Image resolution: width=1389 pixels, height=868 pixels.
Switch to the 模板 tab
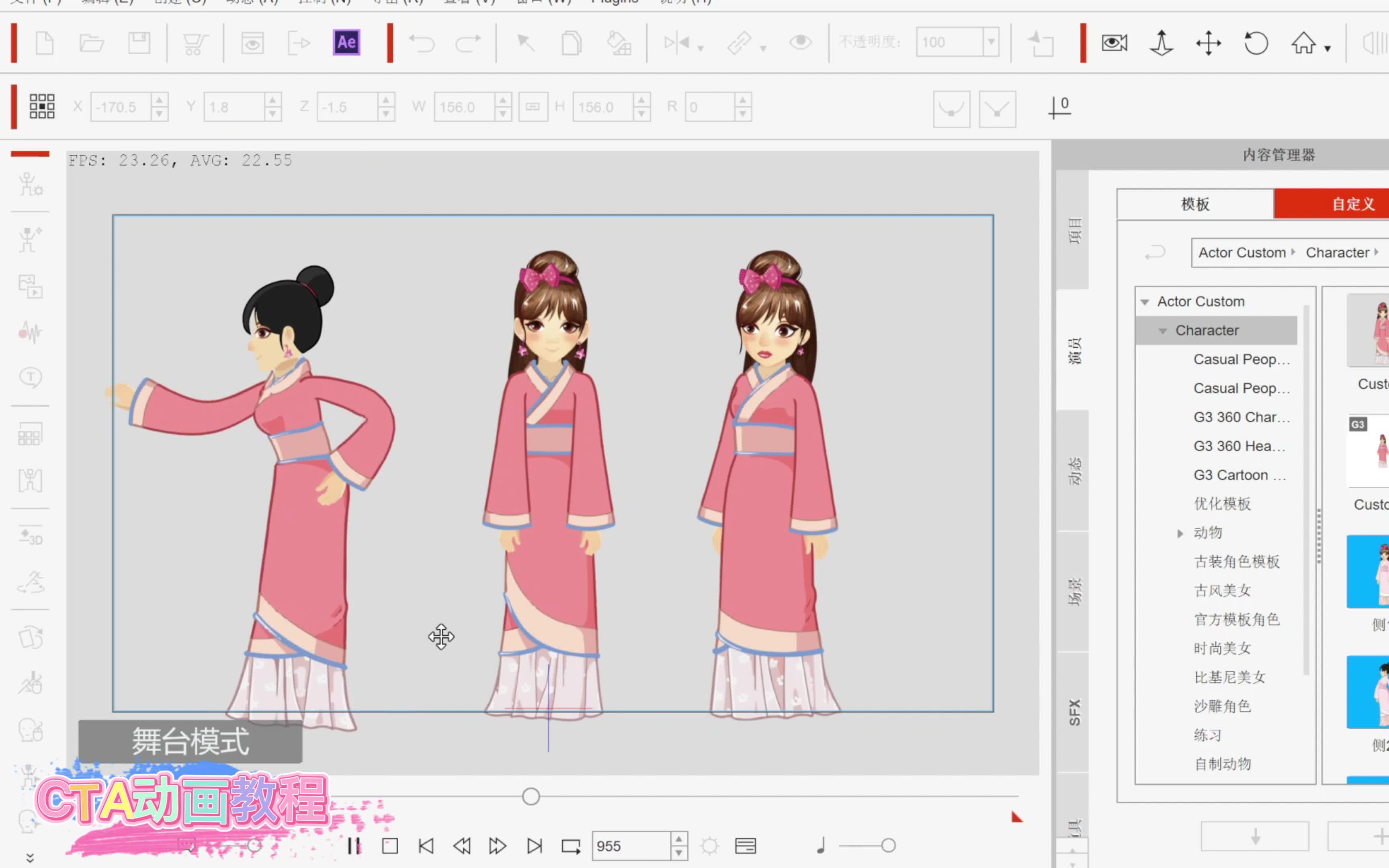(x=1195, y=204)
